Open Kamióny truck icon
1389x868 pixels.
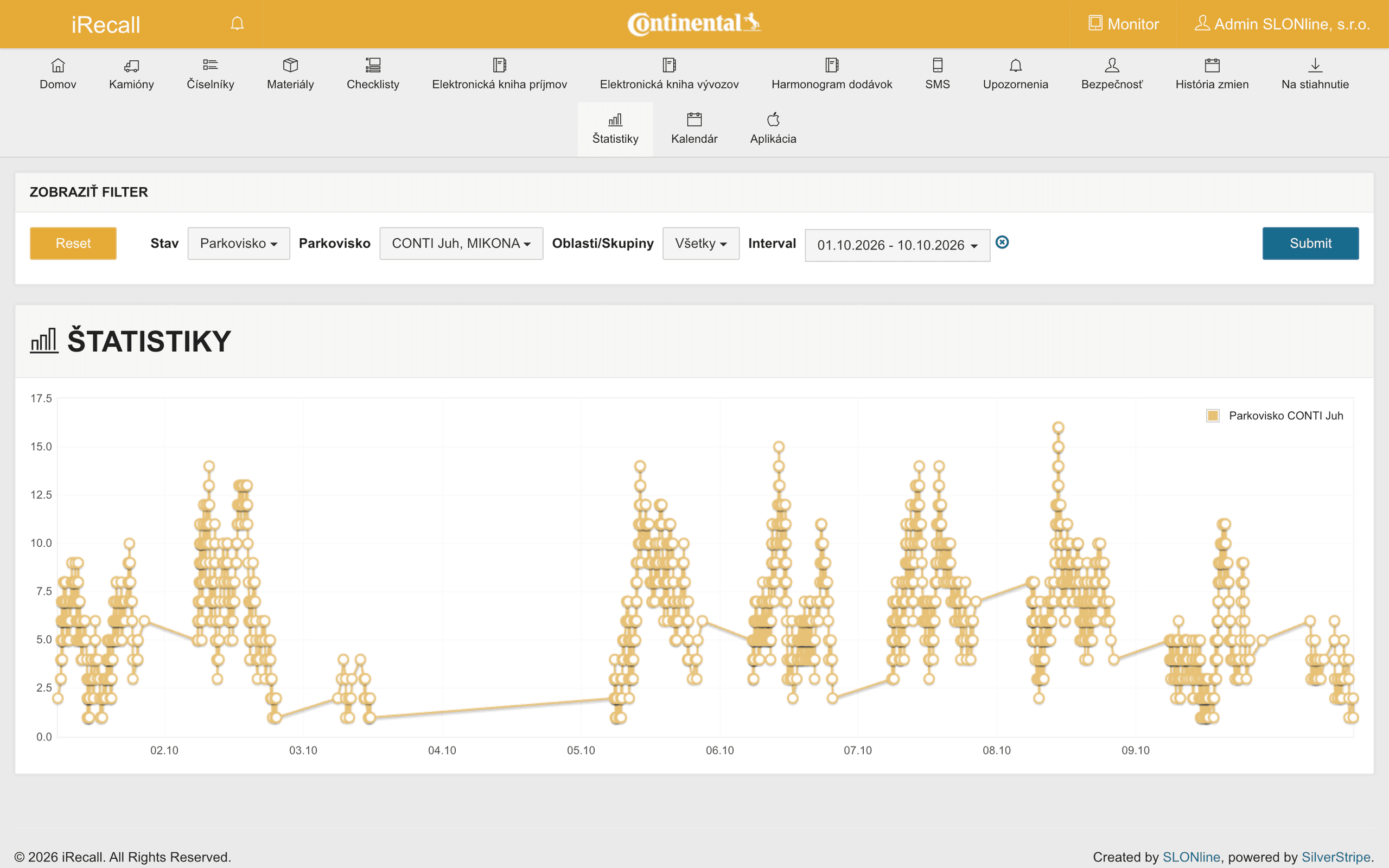point(131,65)
